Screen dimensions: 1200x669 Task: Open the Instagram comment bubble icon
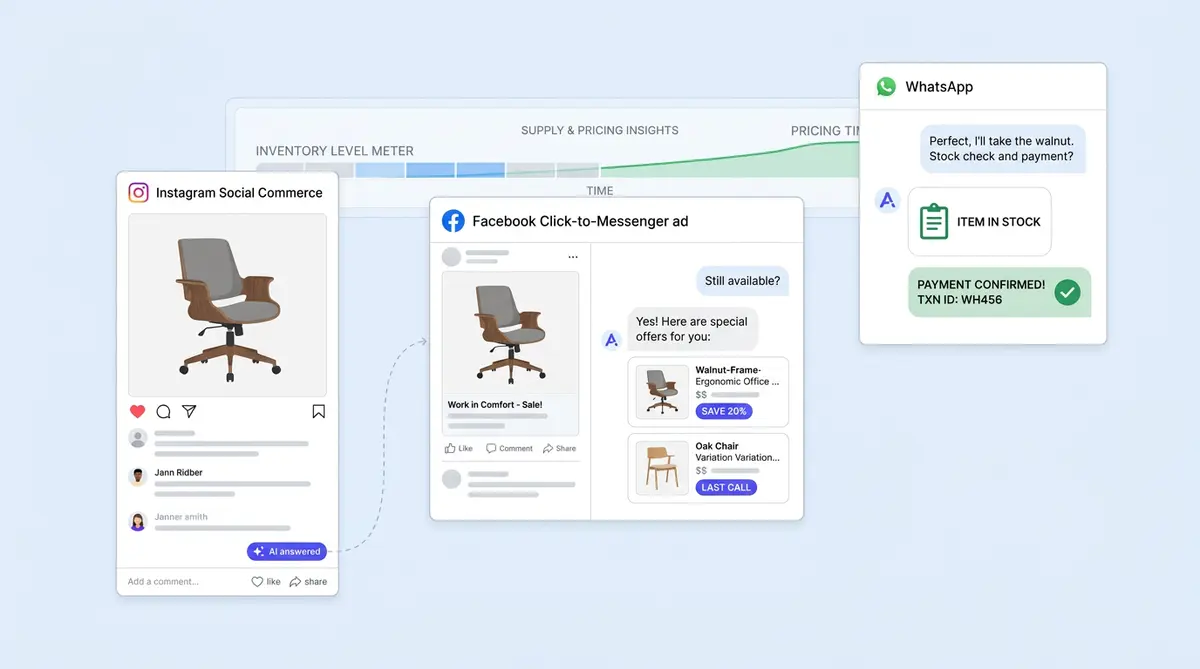point(163,411)
